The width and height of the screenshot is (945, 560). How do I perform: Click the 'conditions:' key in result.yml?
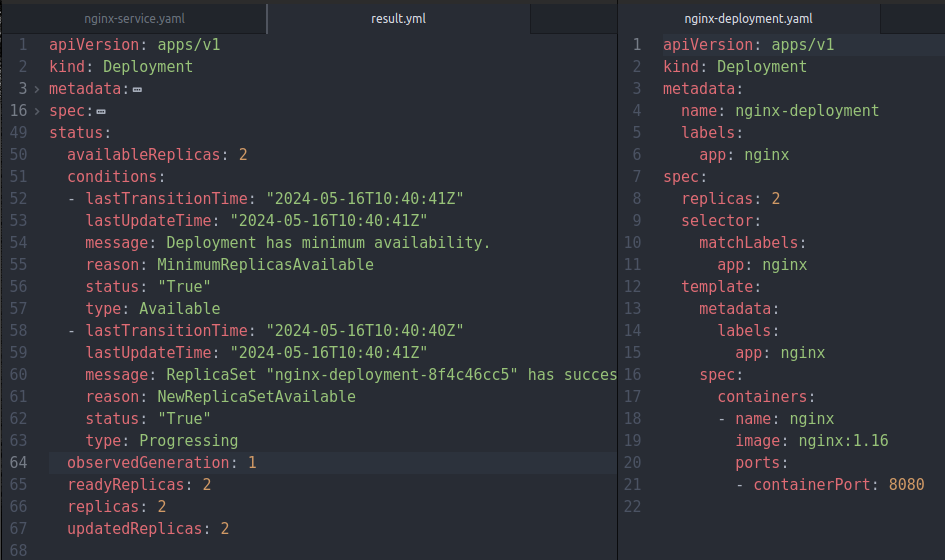(116, 177)
